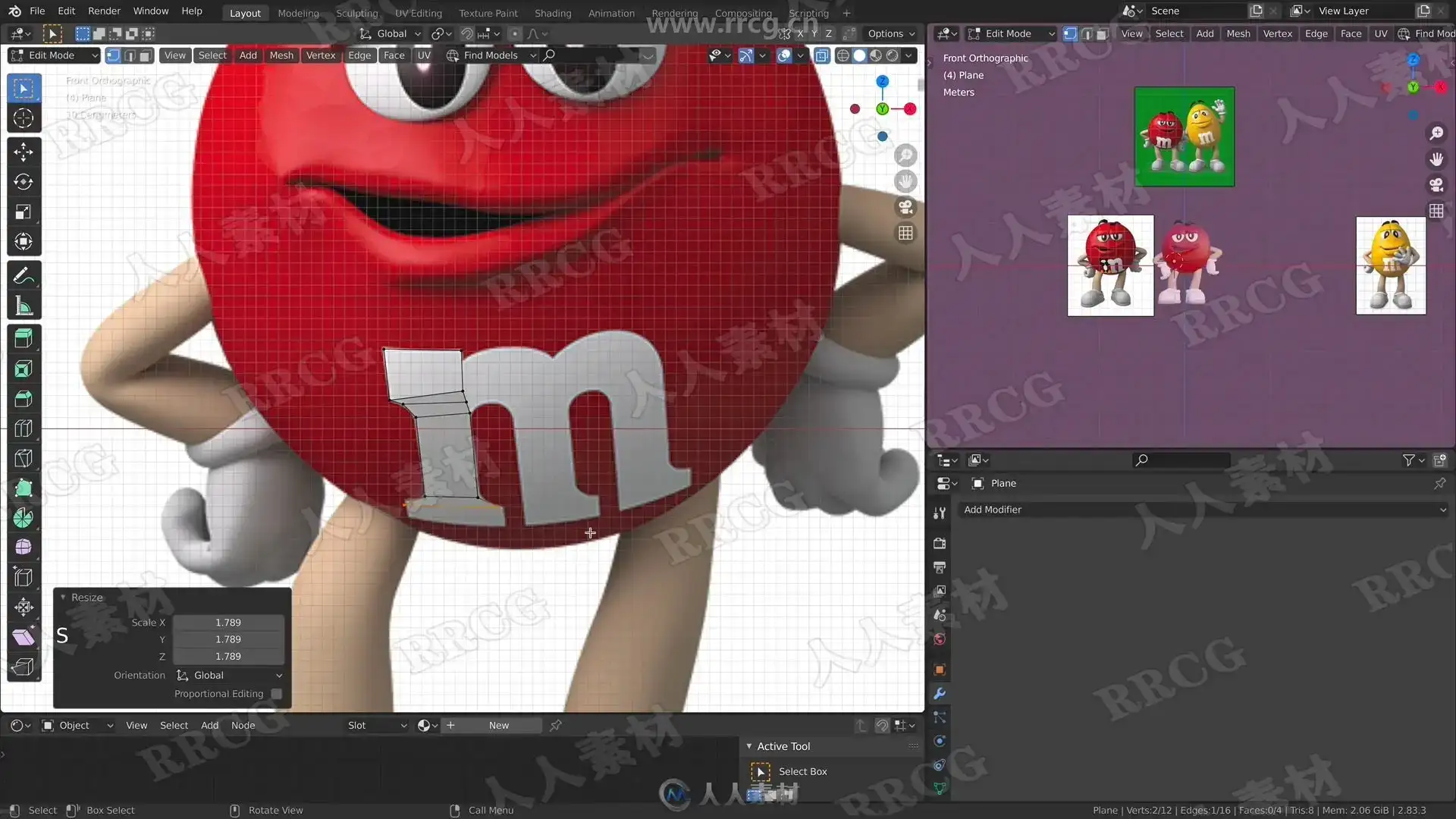Click the yellow M&M reference image

[x=1390, y=265]
